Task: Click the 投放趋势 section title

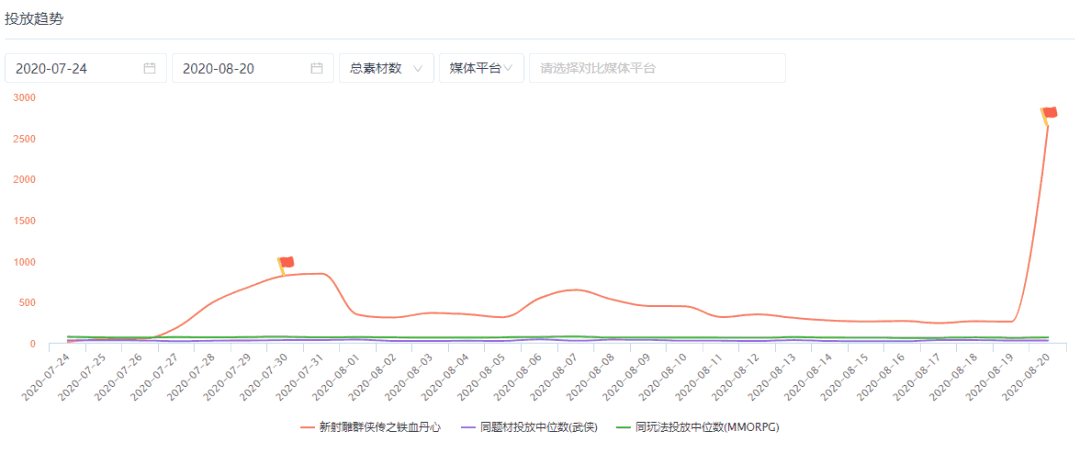Action: [33, 19]
